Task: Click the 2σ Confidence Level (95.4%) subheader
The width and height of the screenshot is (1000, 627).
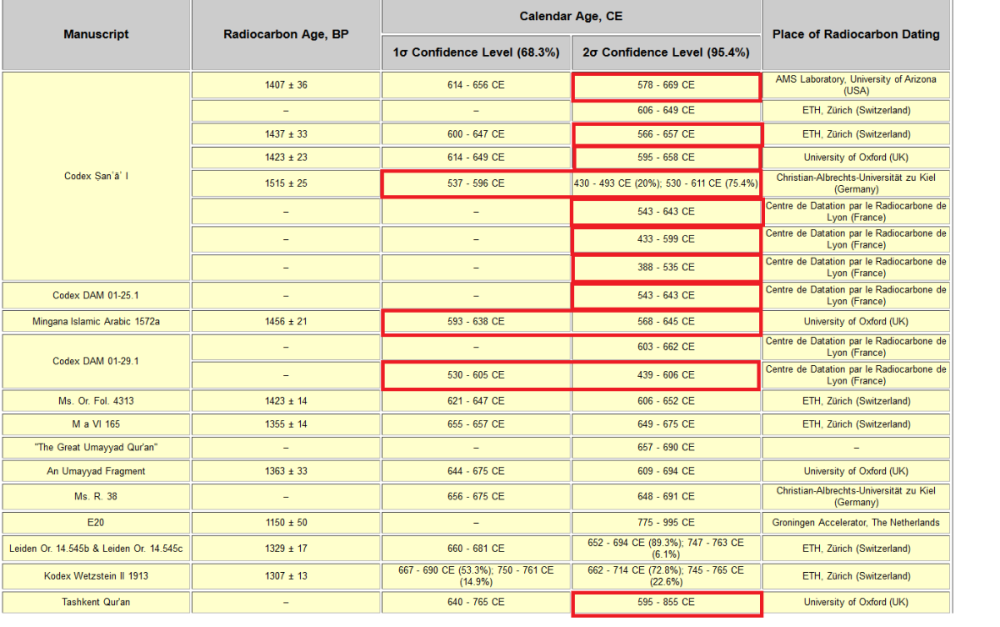Action: (666, 52)
